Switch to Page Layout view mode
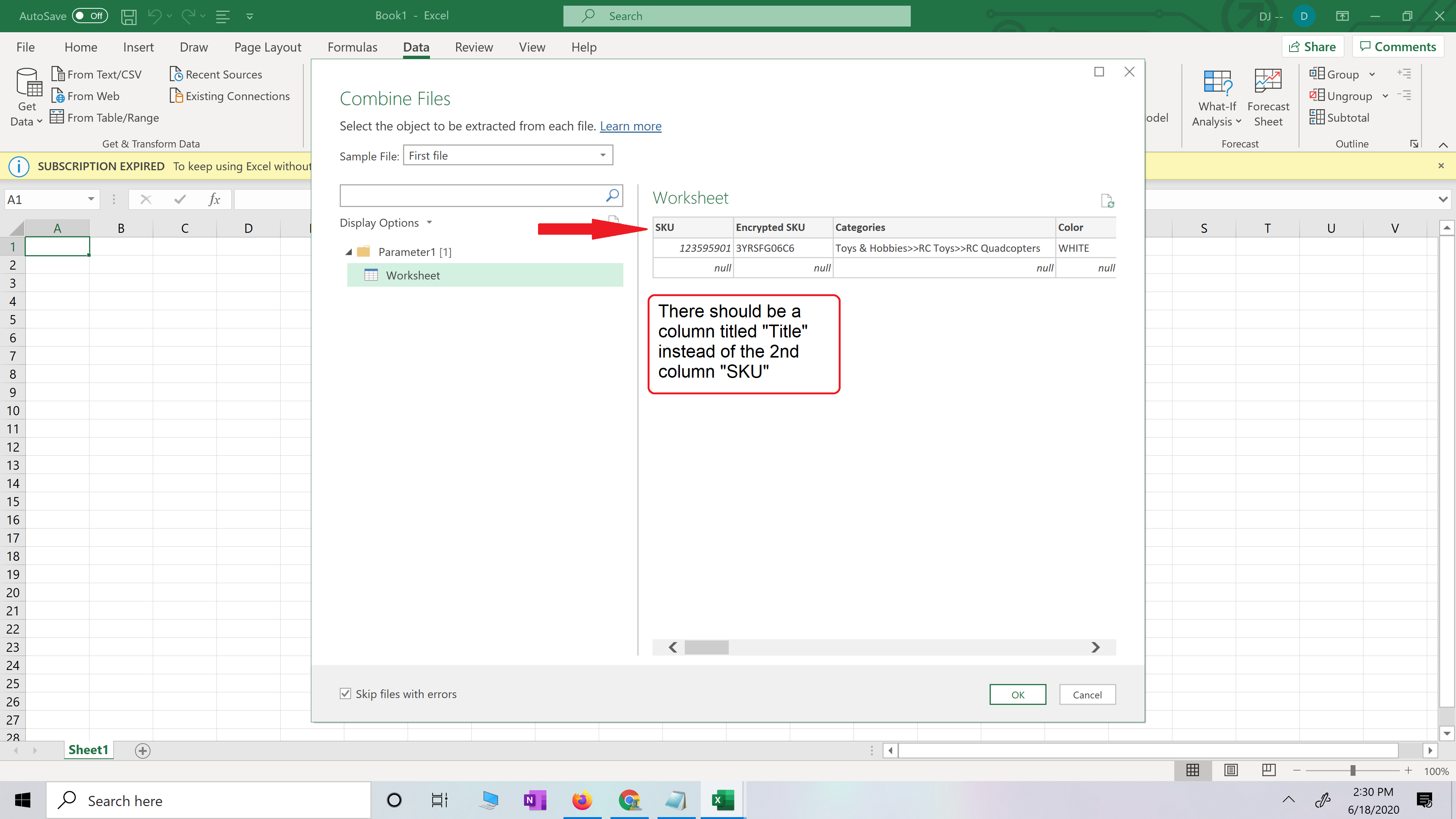The height and width of the screenshot is (819, 1456). coord(1231,770)
